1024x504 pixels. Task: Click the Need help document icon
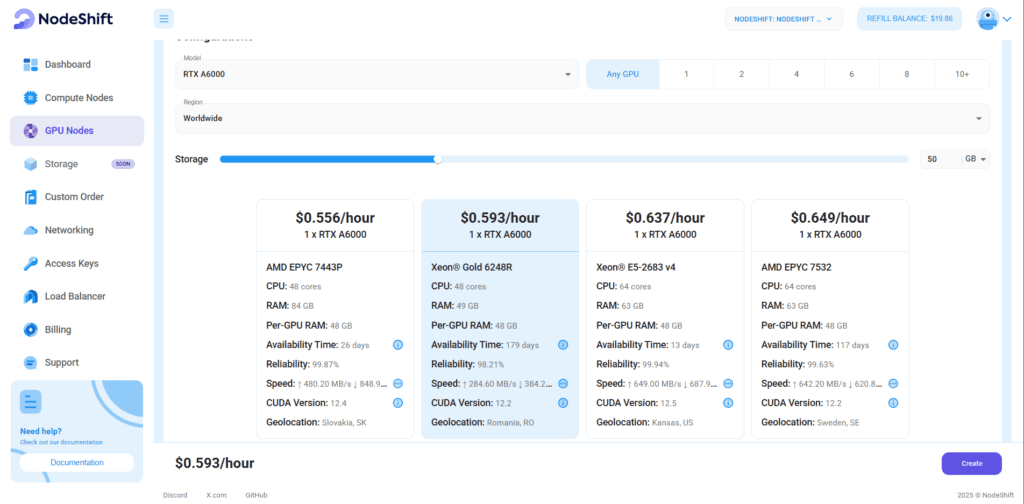pos(31,402)
